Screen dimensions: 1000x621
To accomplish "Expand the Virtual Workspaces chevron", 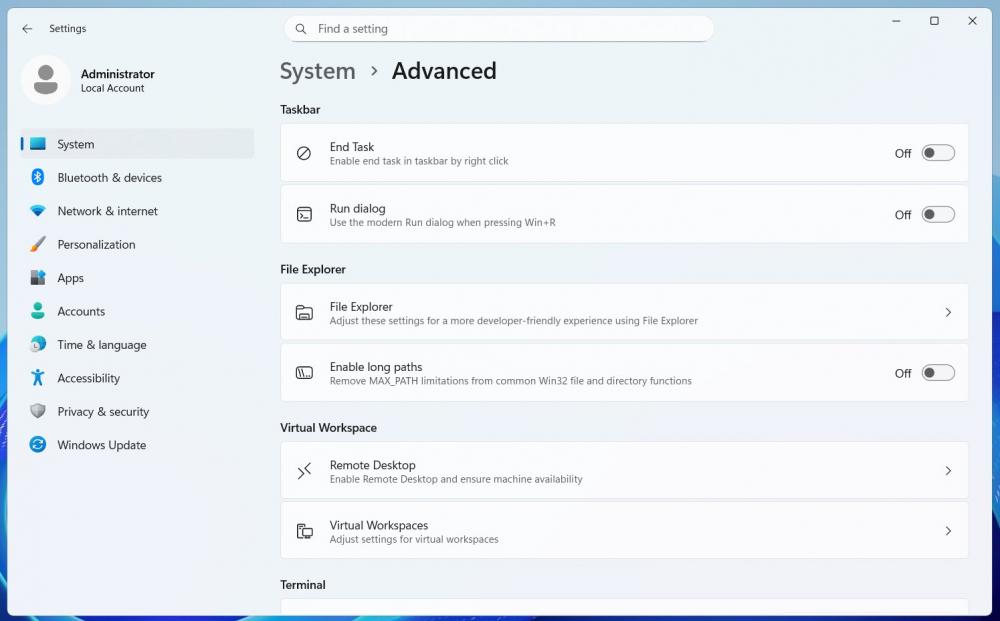I will tap(947, 531).
